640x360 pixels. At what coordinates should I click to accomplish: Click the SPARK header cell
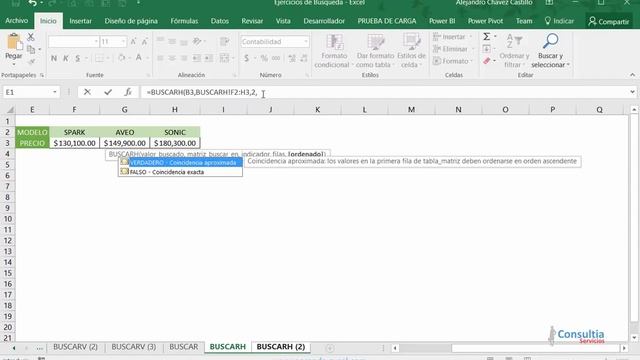(74, 132)
